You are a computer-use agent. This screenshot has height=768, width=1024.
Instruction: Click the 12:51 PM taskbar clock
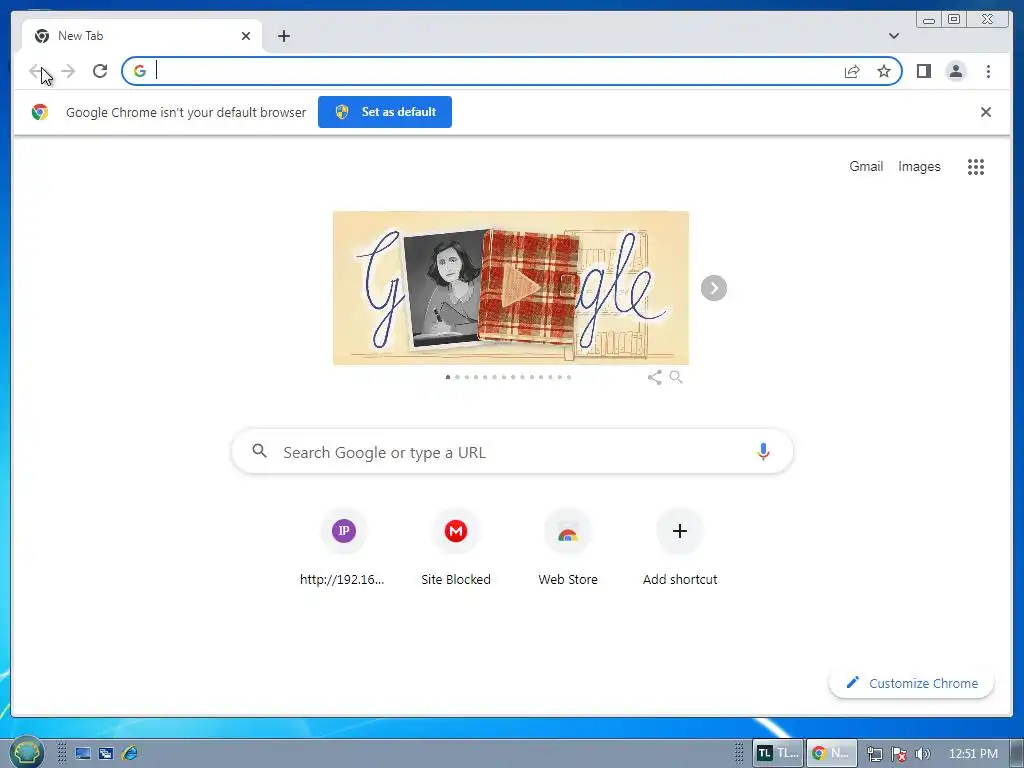(x=973, y=754)
